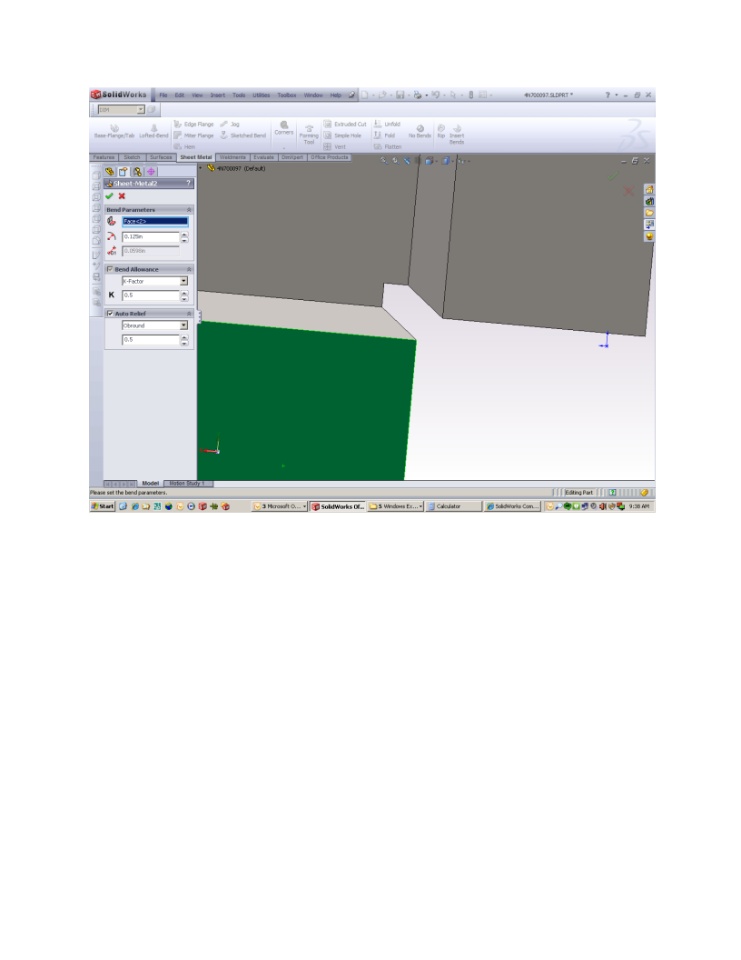The image size is (741, 960).
Task: Choose the Miter Flange tool
Action: (x=194, y=135)
